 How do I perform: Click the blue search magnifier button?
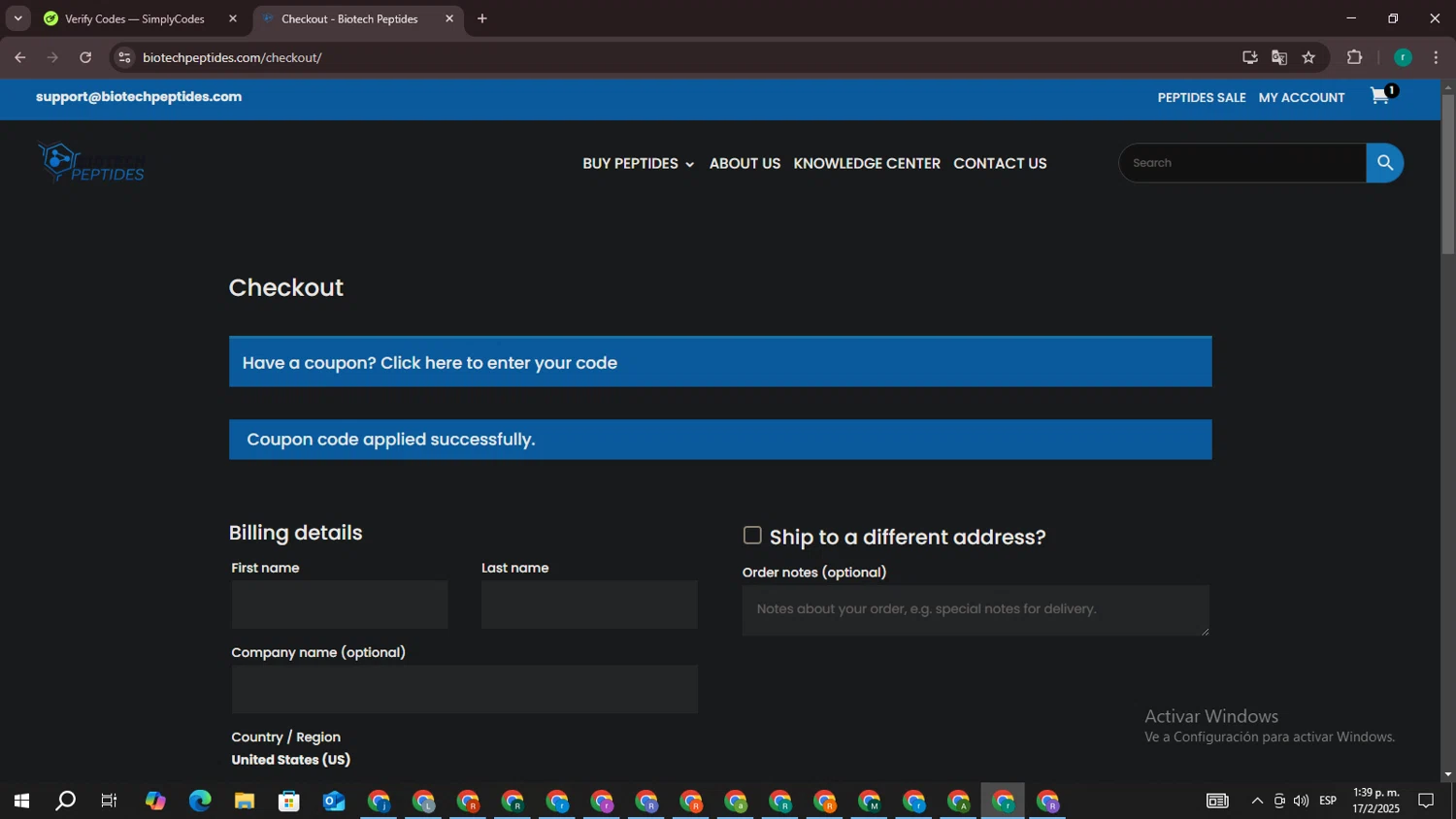[1384, 163]
